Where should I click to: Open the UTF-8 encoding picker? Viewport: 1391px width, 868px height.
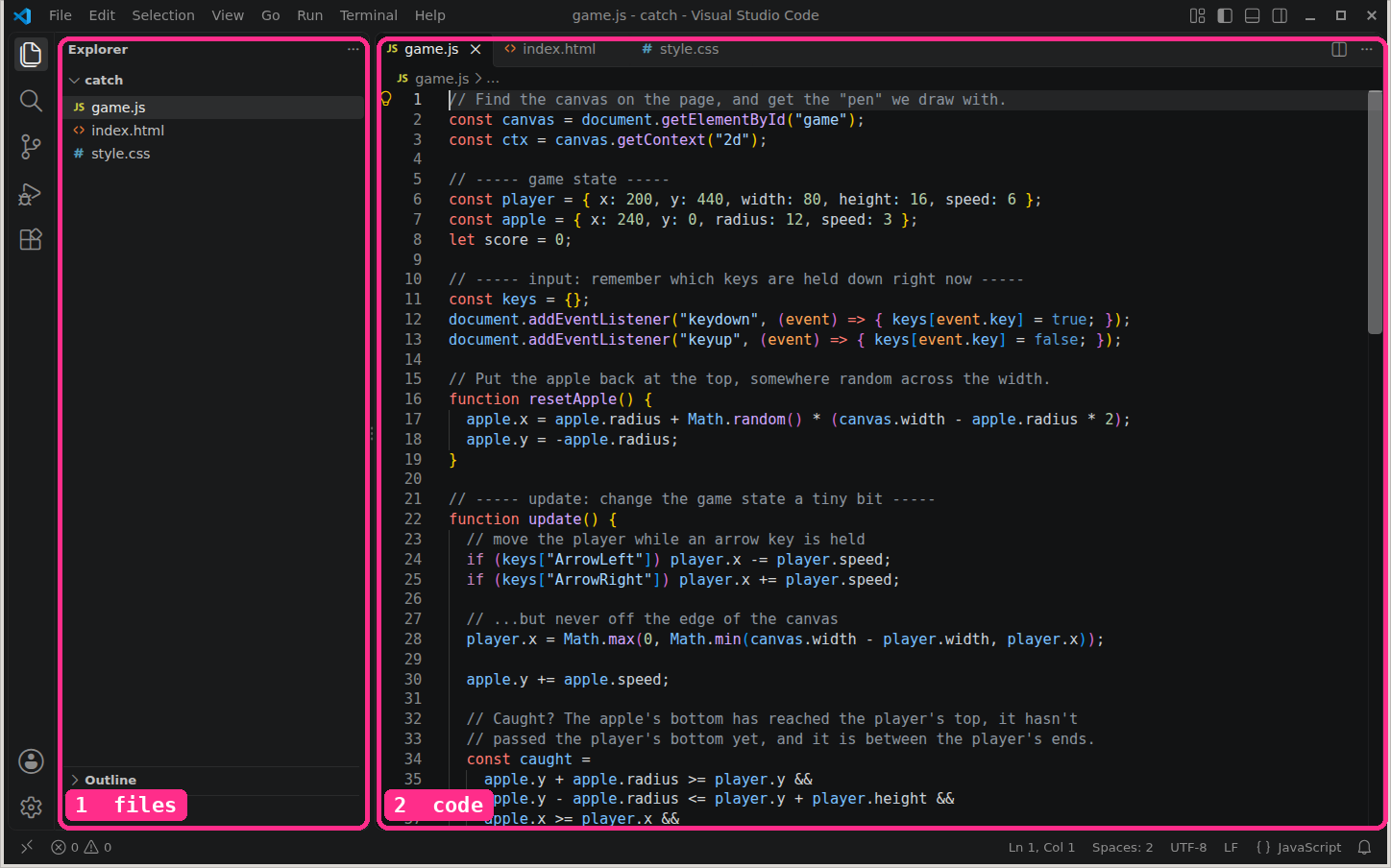[1188, 847]
